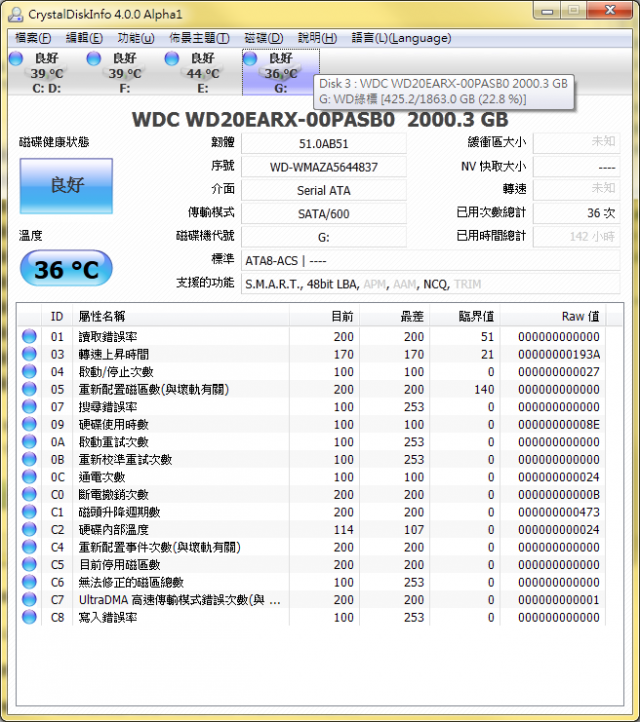
Task: Click the interface field Serial ATA
Action: 324,190
